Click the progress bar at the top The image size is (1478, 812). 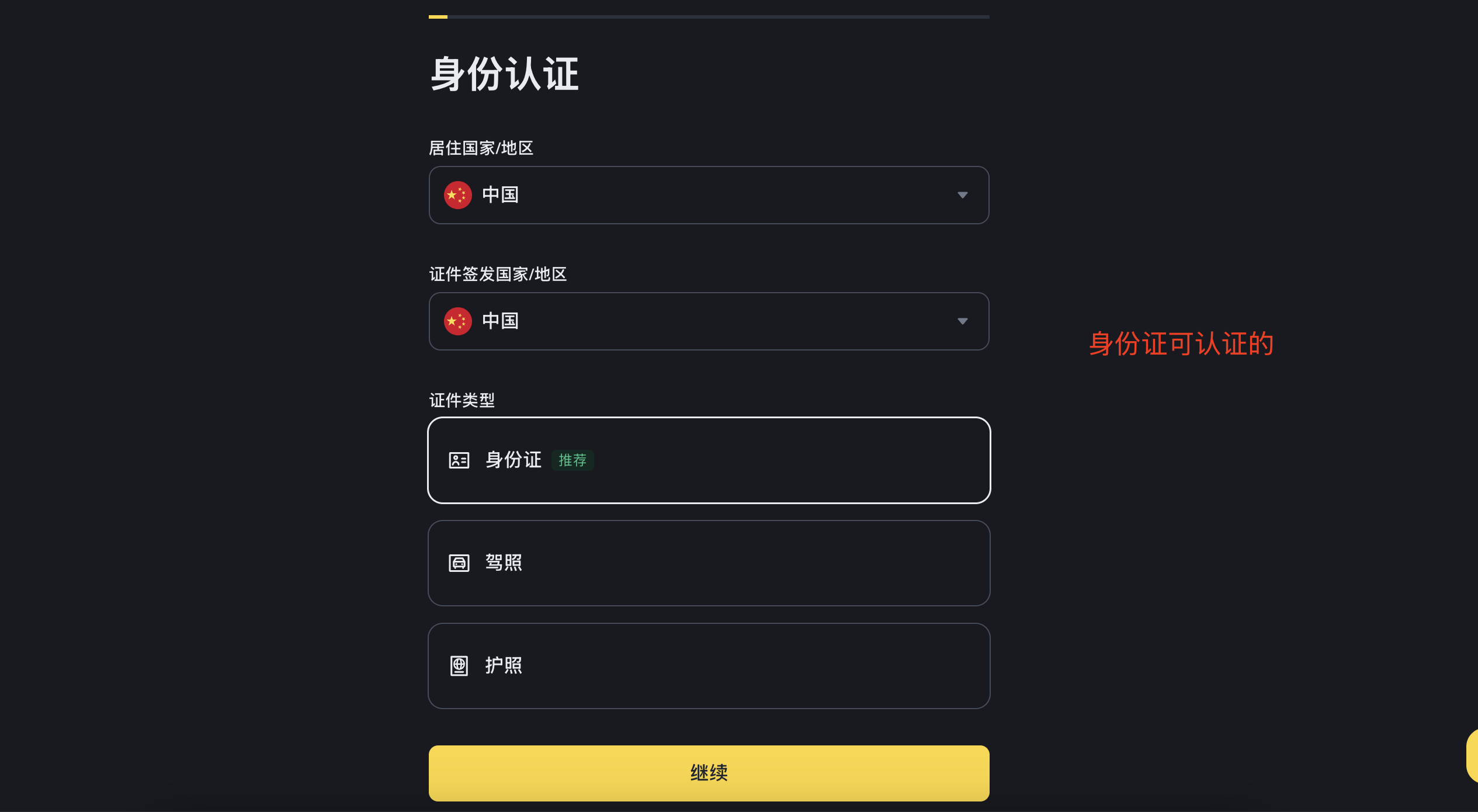tap(709, 17)
